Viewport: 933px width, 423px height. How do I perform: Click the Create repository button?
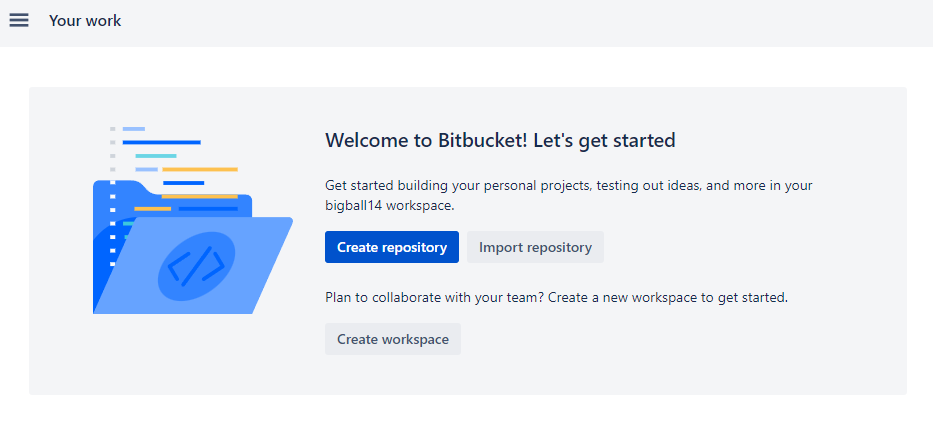(x=392, y=247)
